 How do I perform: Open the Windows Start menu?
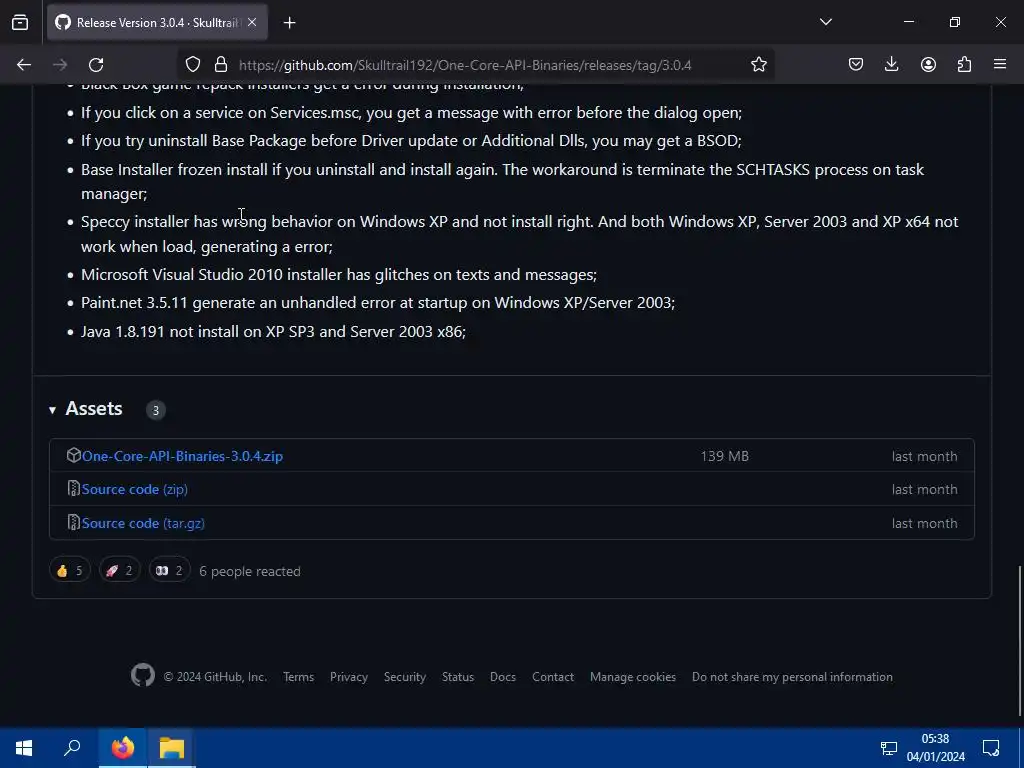coord(24,748)
